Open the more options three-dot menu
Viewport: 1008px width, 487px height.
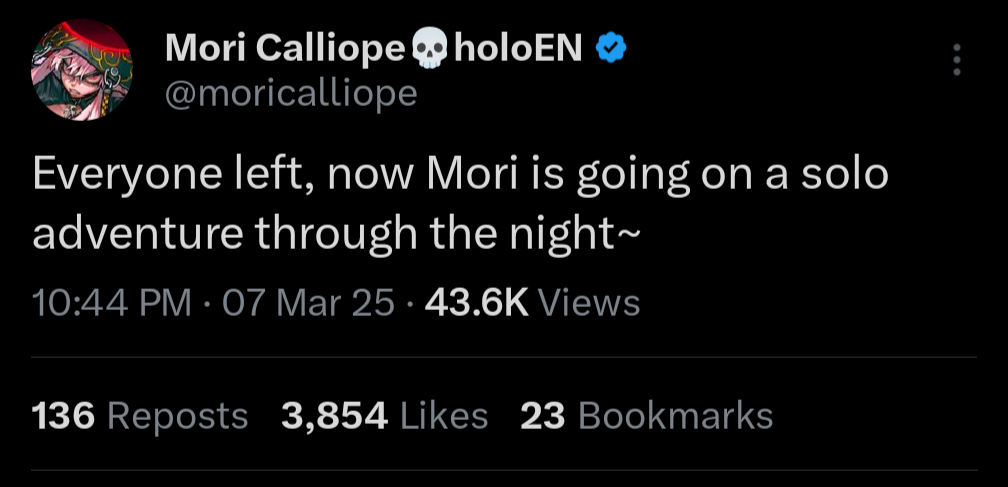(957, 60)
